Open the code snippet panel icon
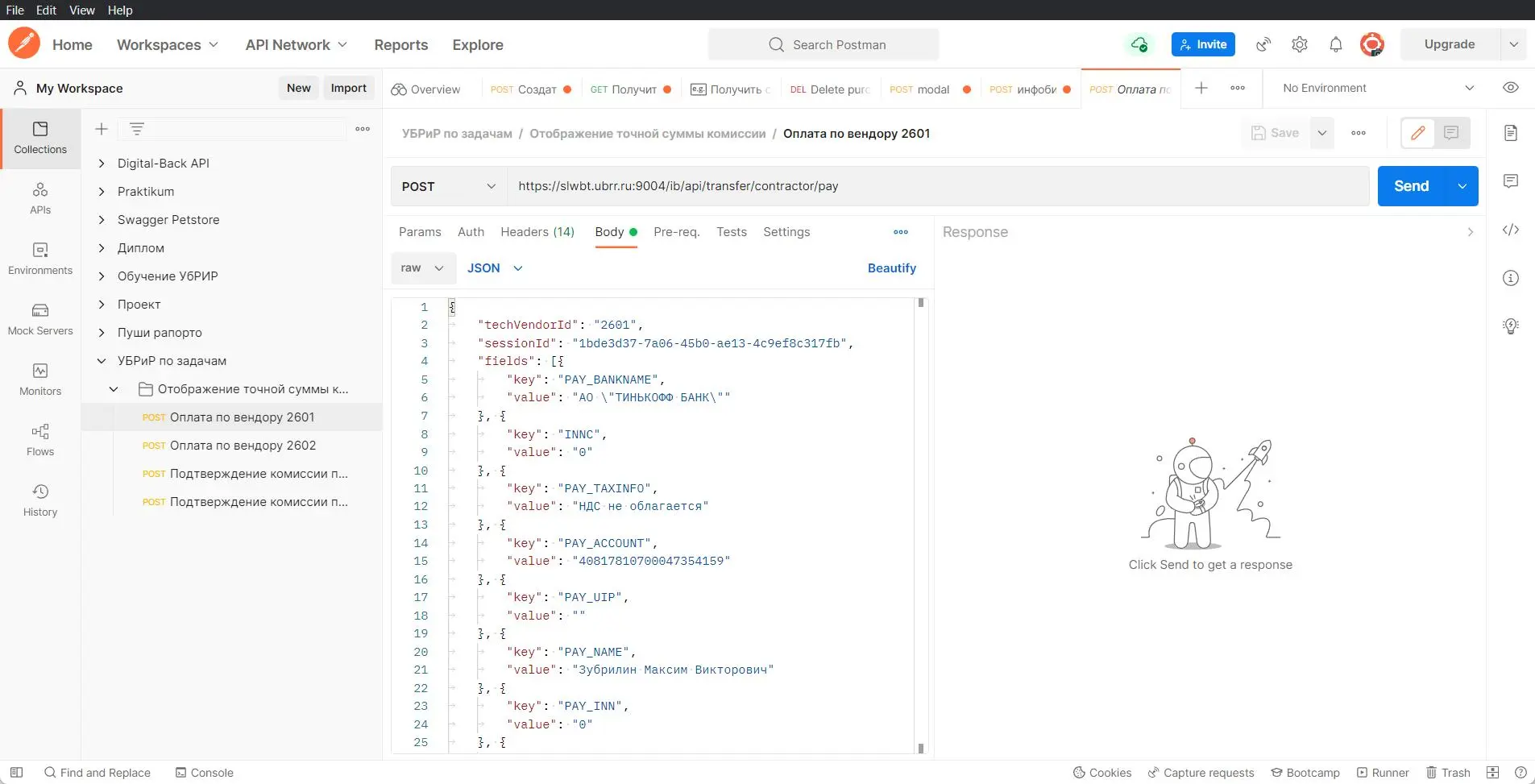This screenshot has width=1535, height=784. click(x=1511, y=230)
